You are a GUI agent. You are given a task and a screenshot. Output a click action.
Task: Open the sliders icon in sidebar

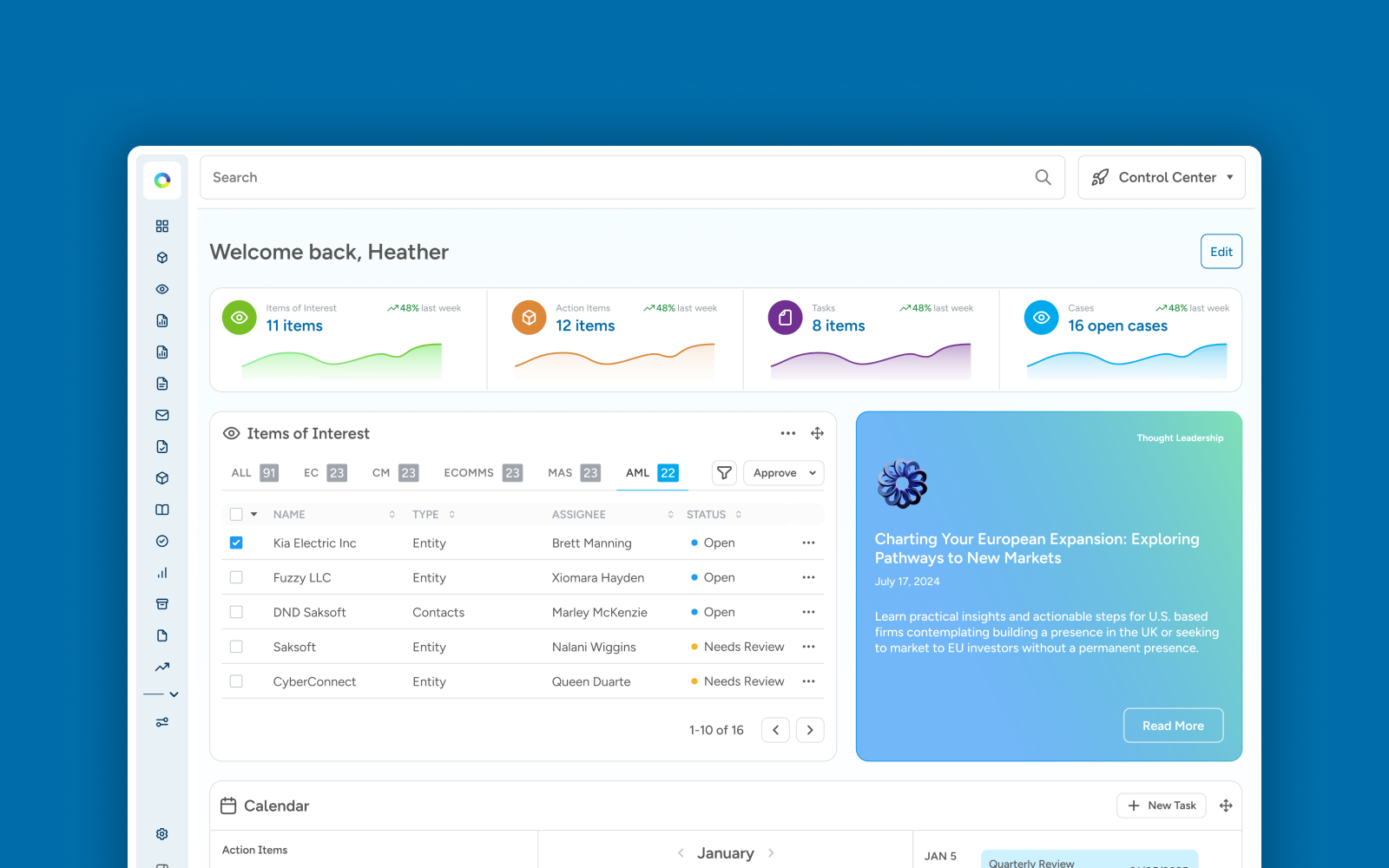(x=162, y=722)
